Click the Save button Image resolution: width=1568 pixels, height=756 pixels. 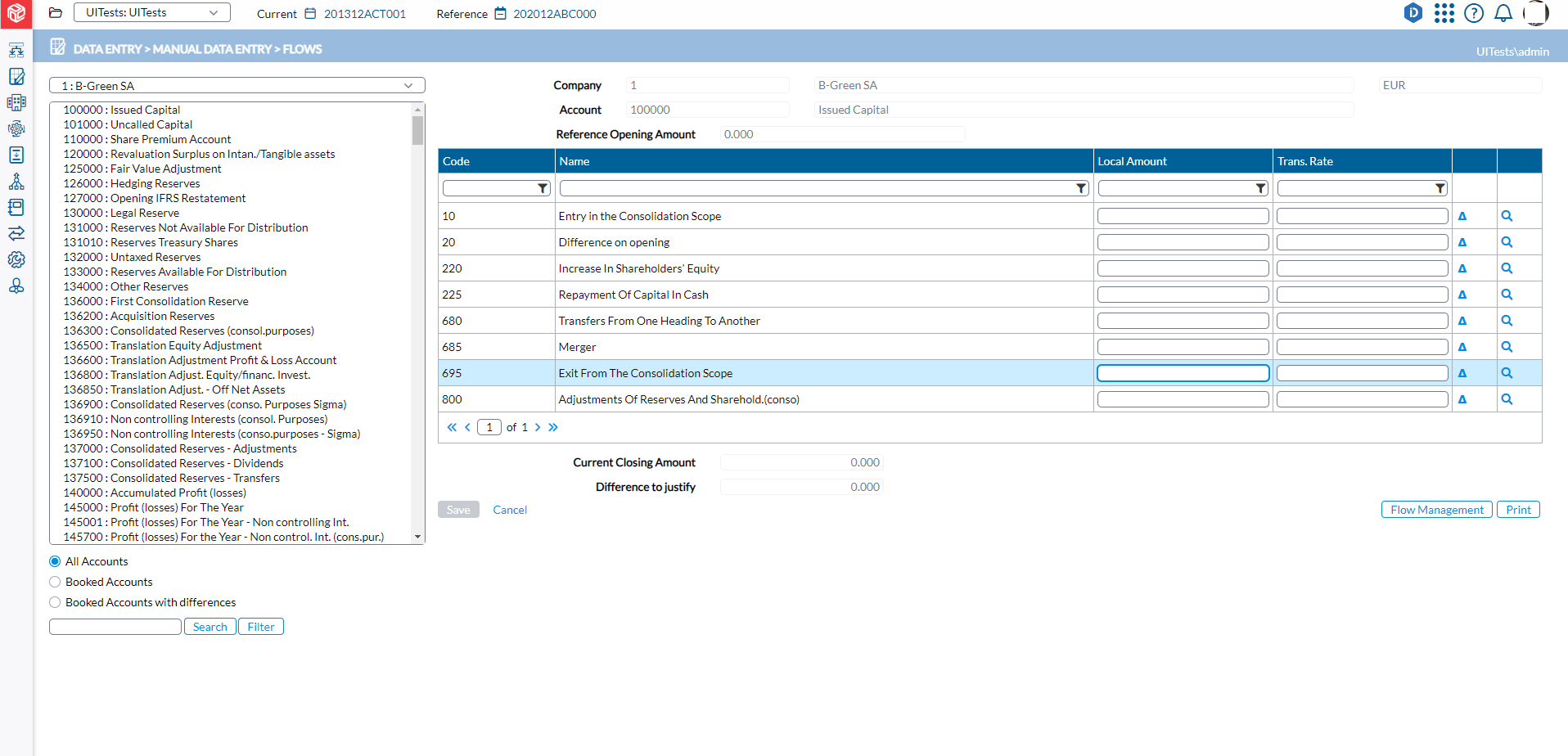pyautogui.click(x=458, y=510)
